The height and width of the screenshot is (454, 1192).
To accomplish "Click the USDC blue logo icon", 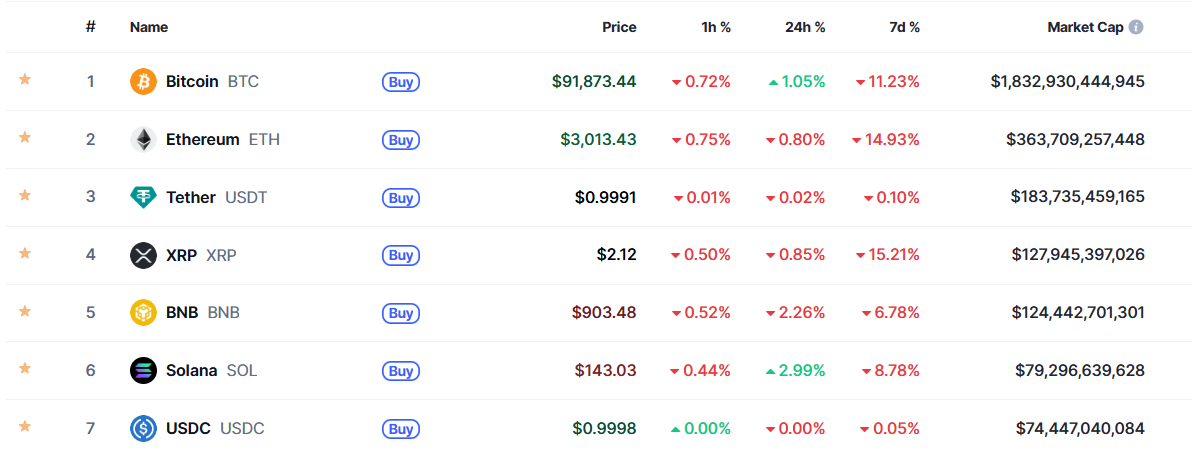I will coord(143,428).
